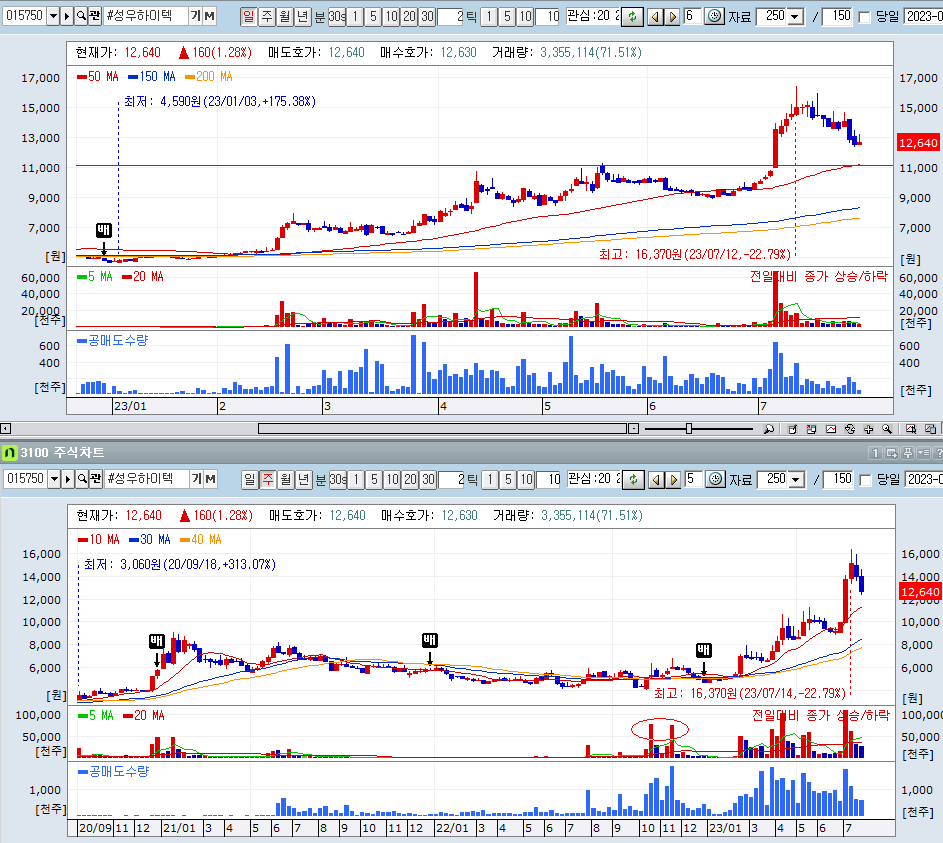Click the stock code 015750 field in the upper chart
The image size is (943, 843).
(x=24, y=16)
